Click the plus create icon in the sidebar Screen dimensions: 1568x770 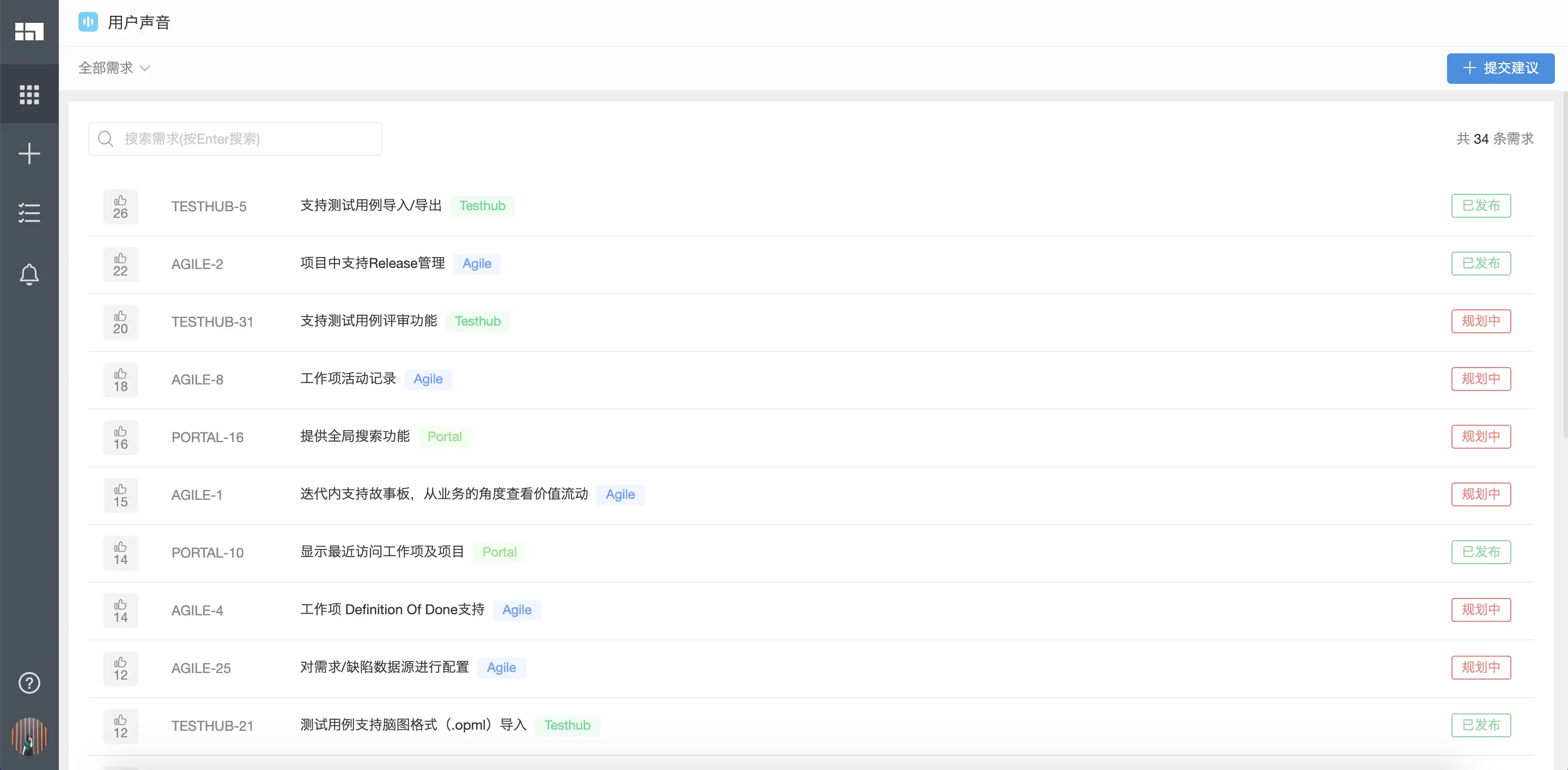pos(29,153)
